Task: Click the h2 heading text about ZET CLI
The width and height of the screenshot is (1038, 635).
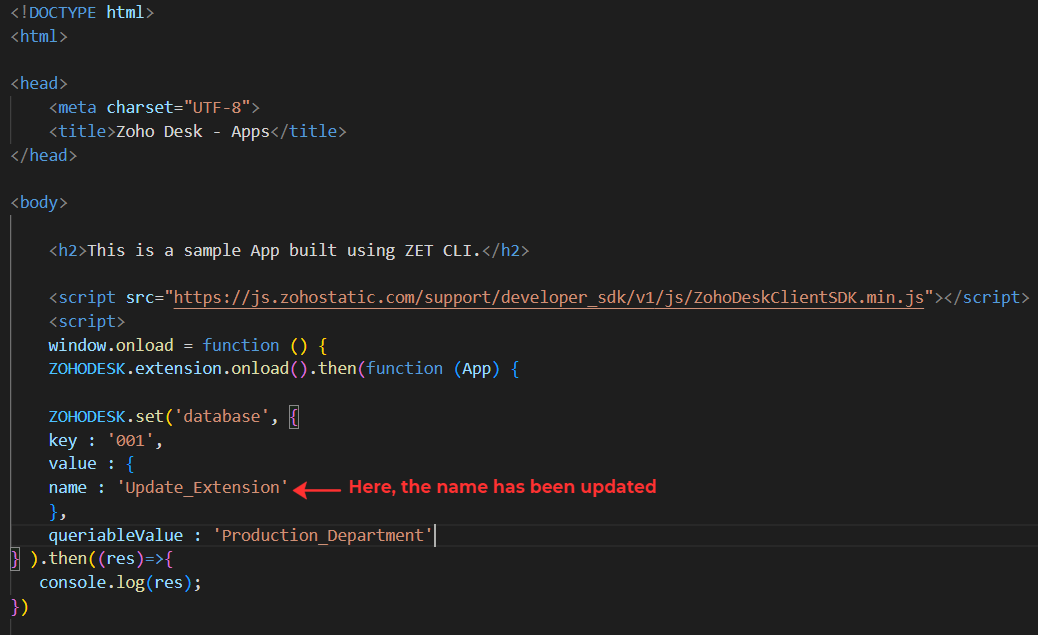Action: [284, 250]
